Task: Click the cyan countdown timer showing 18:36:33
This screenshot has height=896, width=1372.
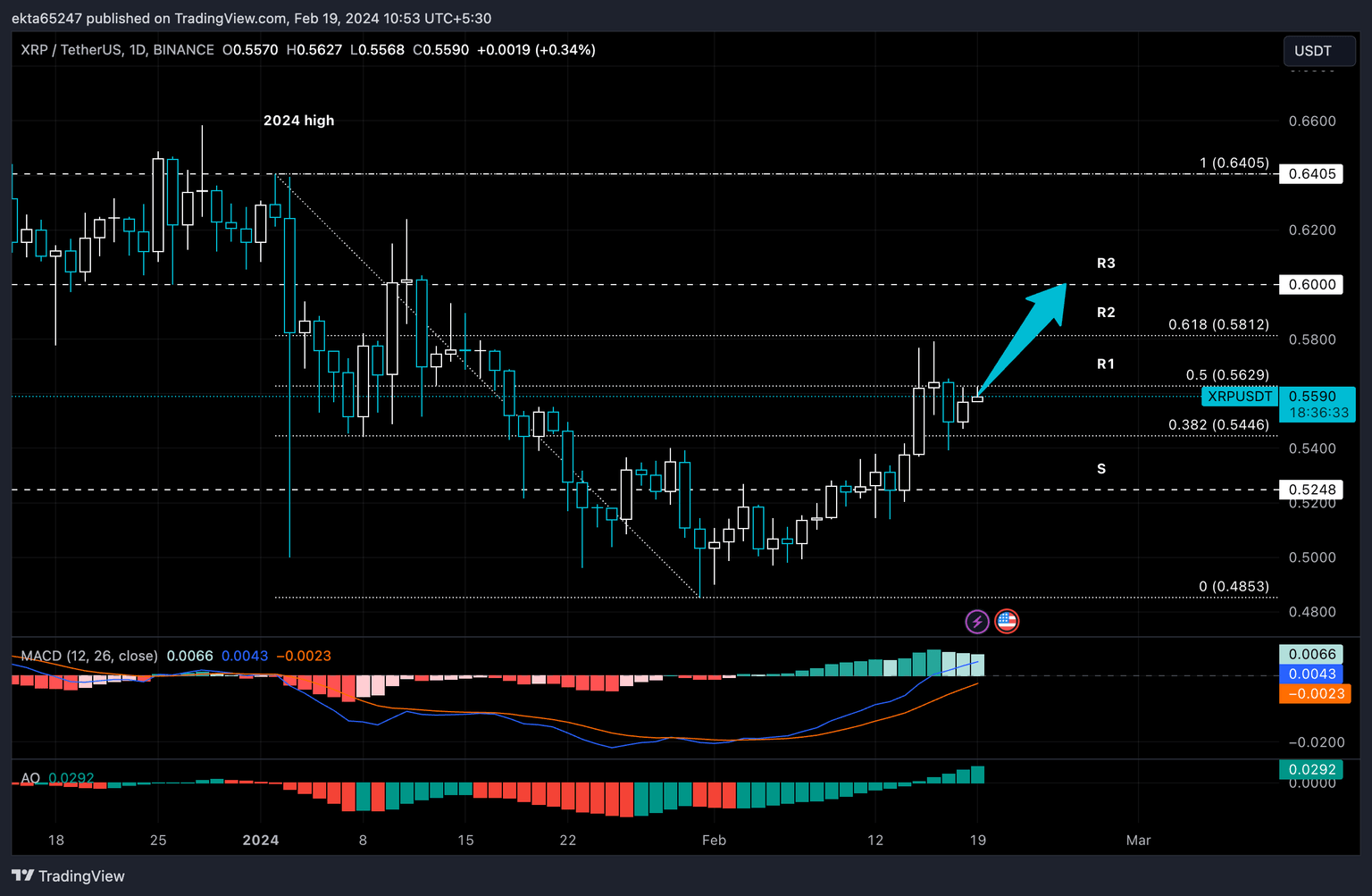Action: pos(1320,413)
